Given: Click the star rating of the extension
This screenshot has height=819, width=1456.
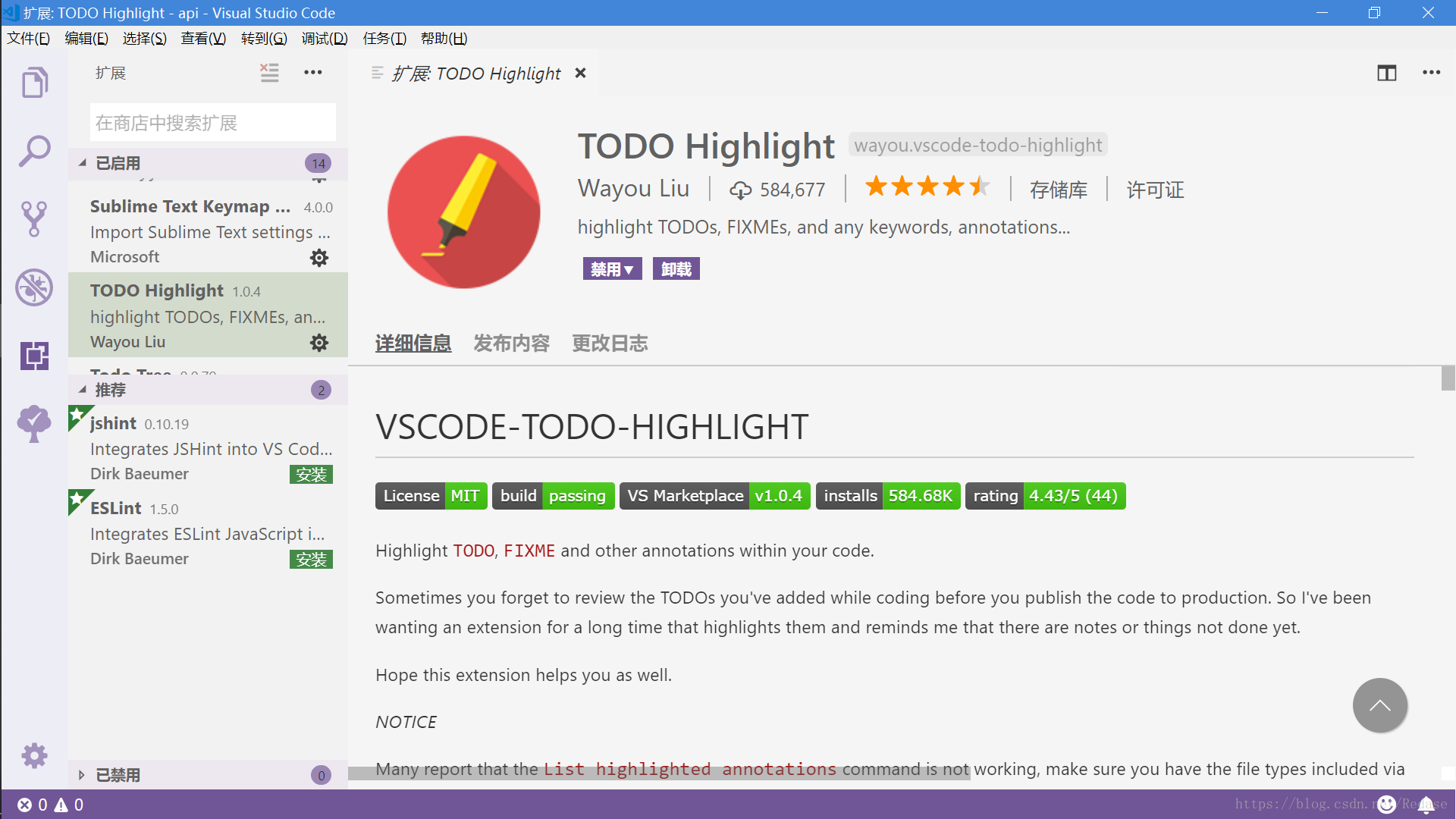Looking at the screenshot, I should tap(927, 187).
